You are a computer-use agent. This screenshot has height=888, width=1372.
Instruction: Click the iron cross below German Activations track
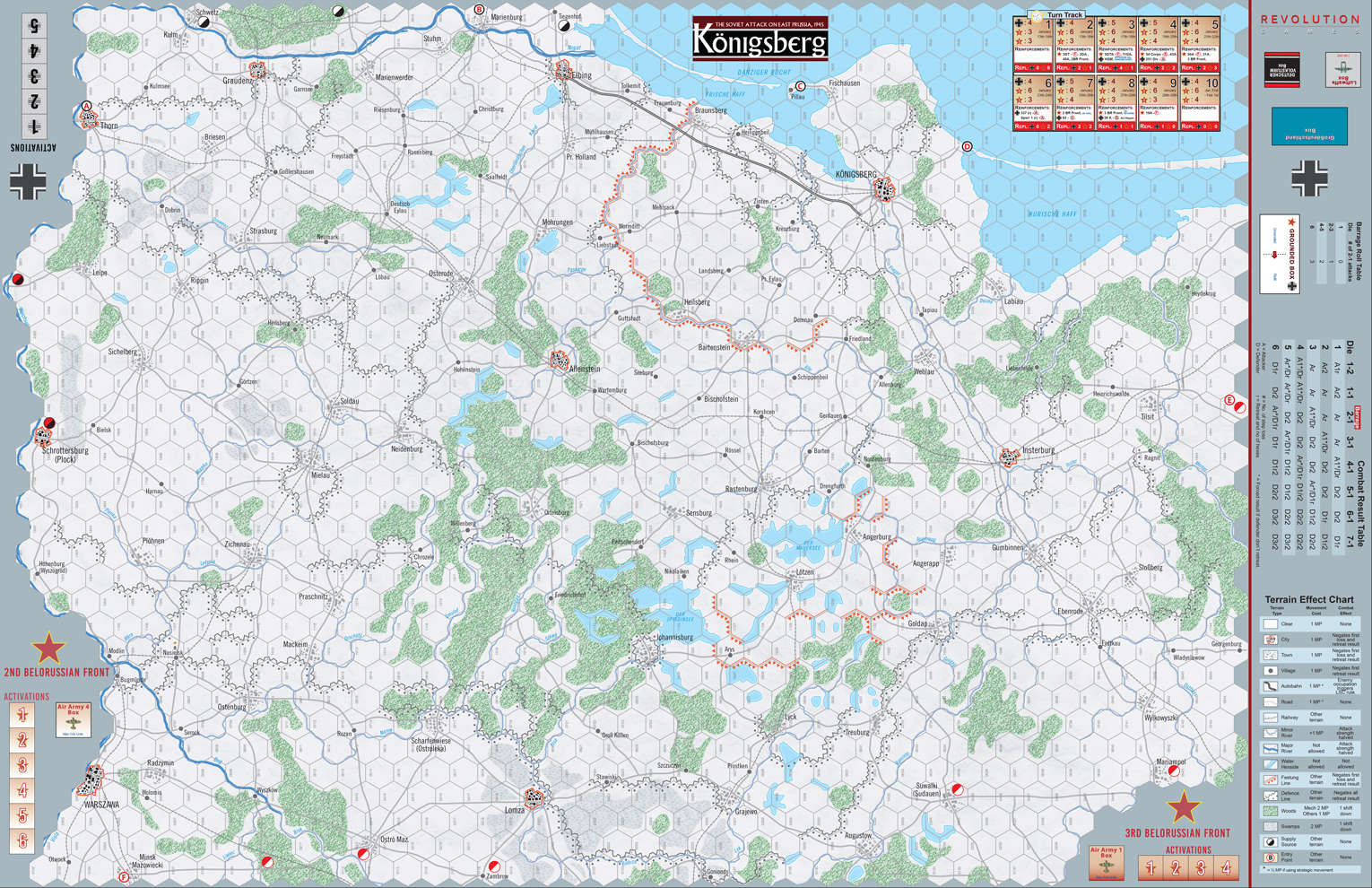(x=28, y=181)
